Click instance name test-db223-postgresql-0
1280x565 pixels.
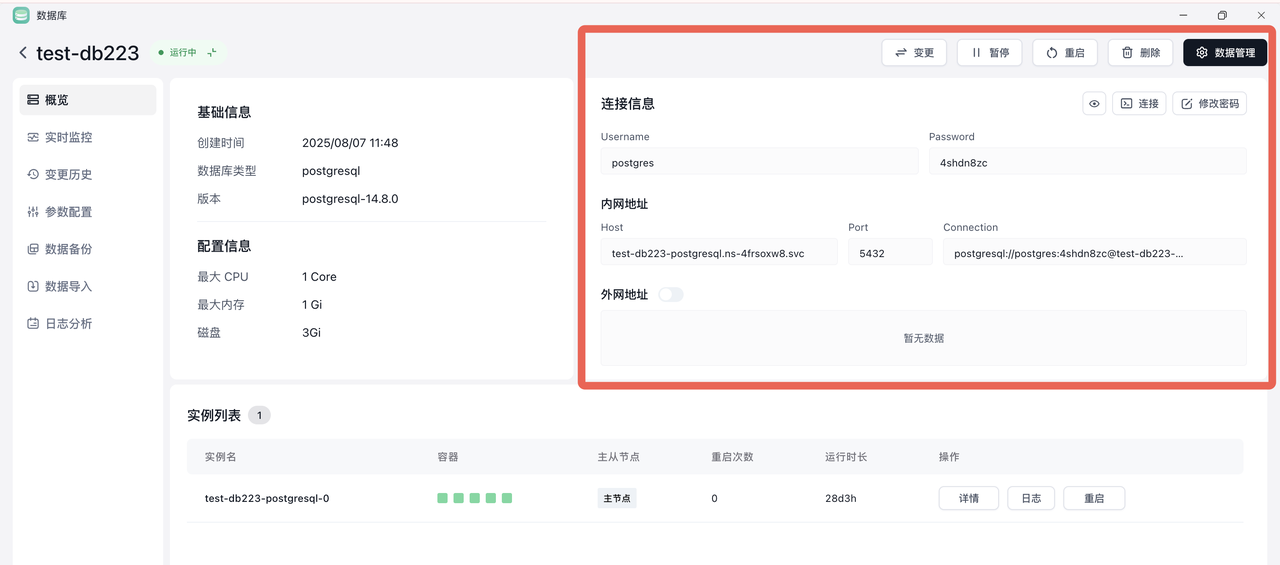coord(267,498)
